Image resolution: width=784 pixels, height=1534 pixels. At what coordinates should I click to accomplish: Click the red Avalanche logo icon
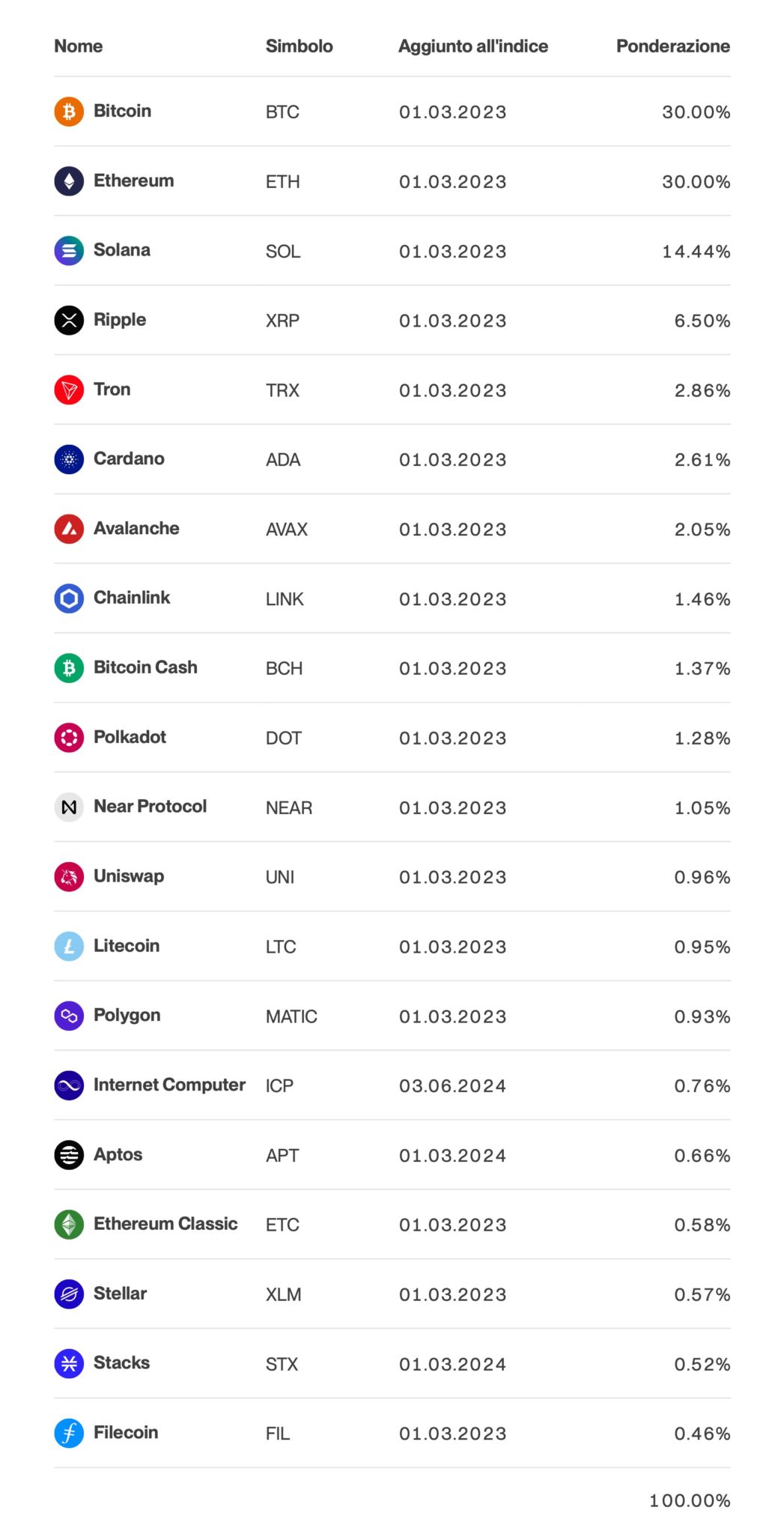pos(69,529)
